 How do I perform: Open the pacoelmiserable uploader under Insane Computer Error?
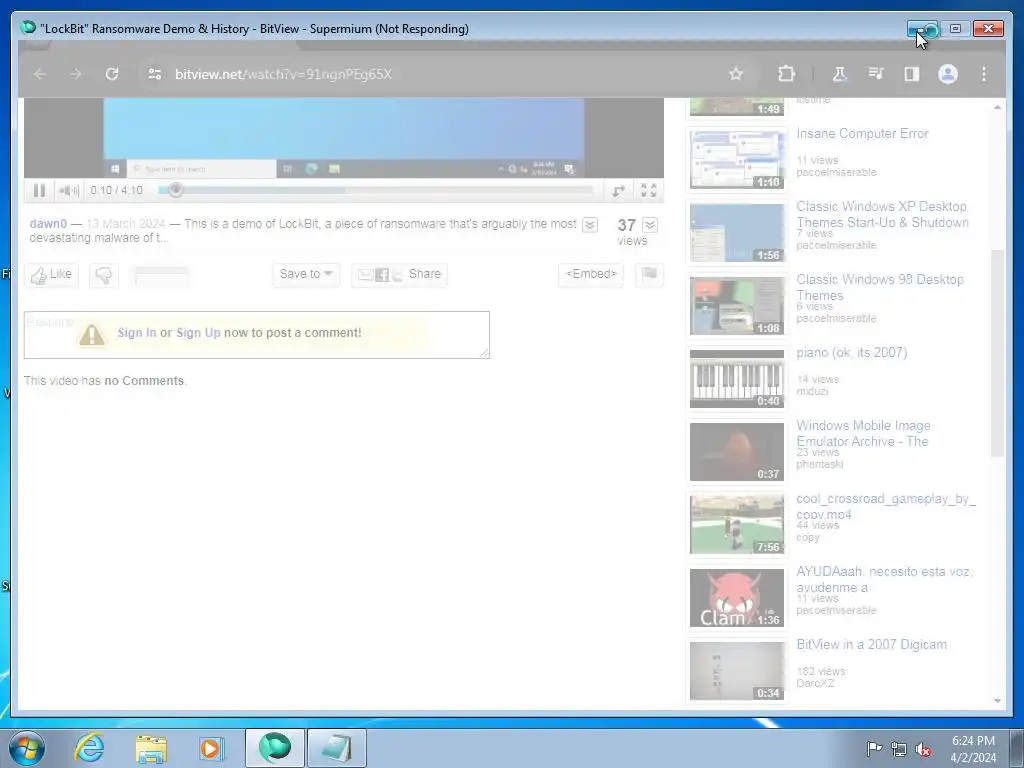click(836, 172)
